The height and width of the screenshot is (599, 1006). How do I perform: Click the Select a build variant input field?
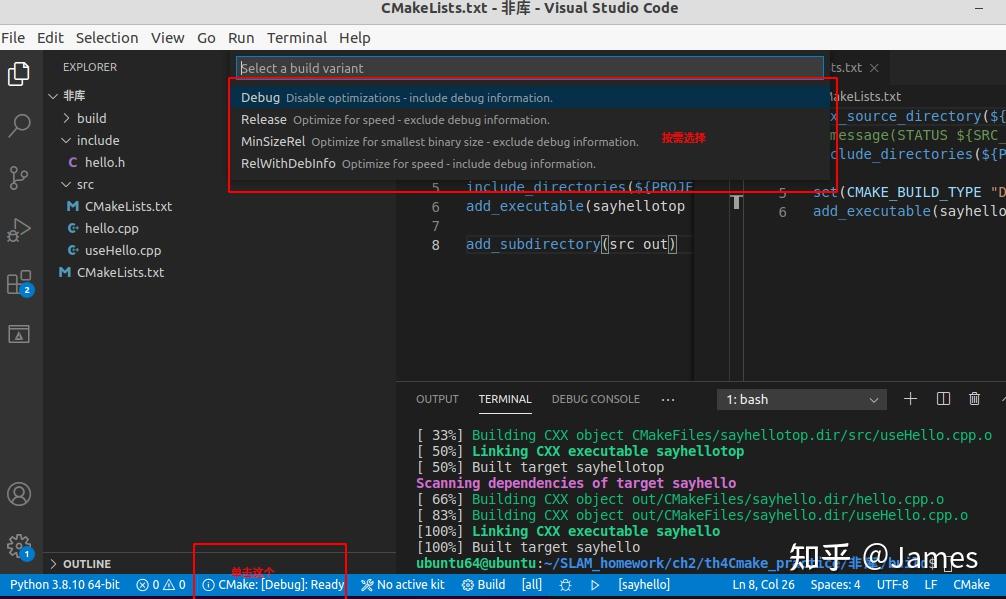[x=530, y=67]
